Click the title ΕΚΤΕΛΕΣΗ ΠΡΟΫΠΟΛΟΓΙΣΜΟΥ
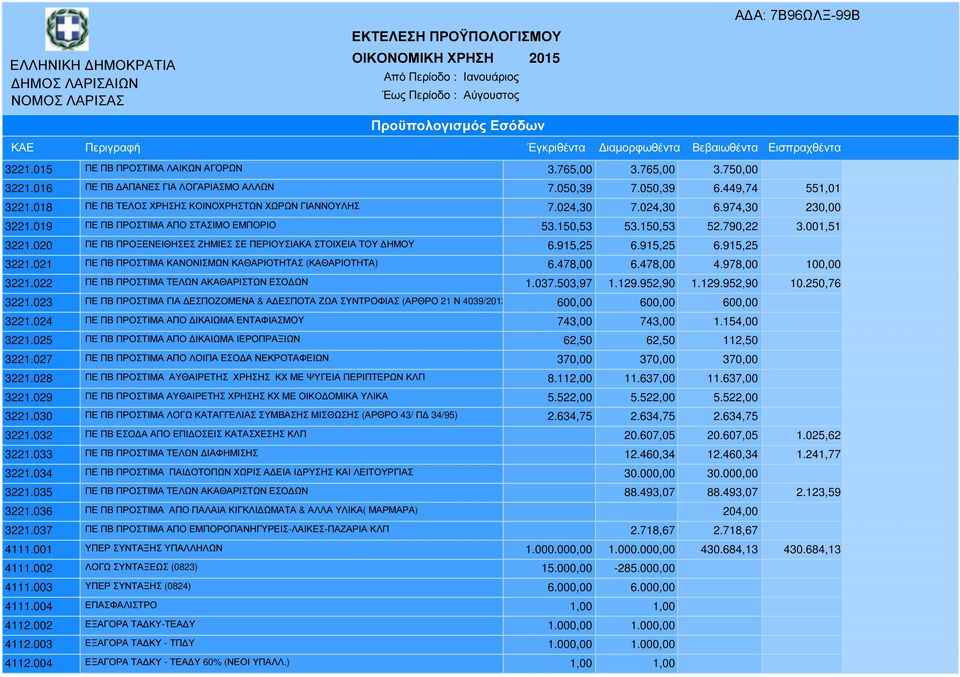This screenshot has height=677, width=960. coord(456,36)
